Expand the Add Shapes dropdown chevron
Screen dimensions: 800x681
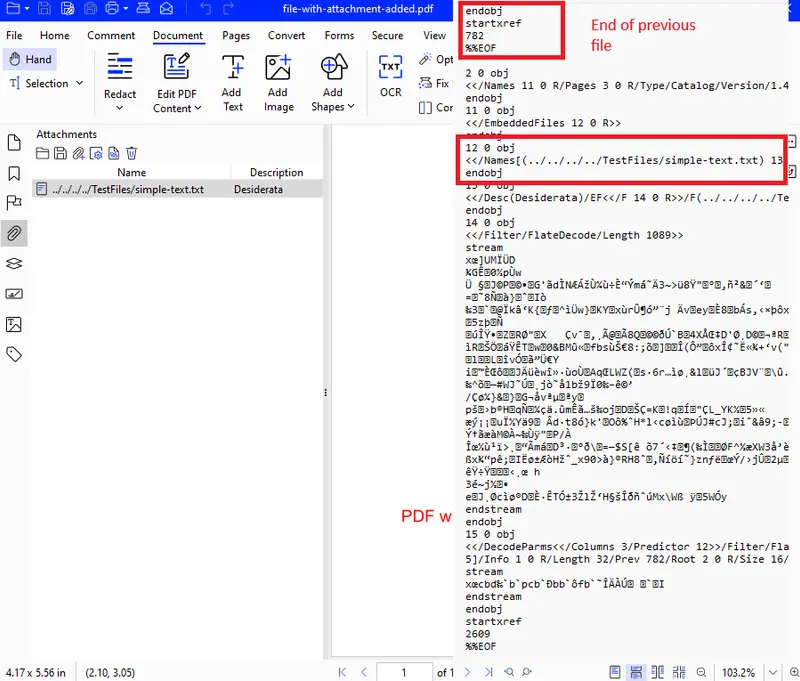[x=351, y=107]
